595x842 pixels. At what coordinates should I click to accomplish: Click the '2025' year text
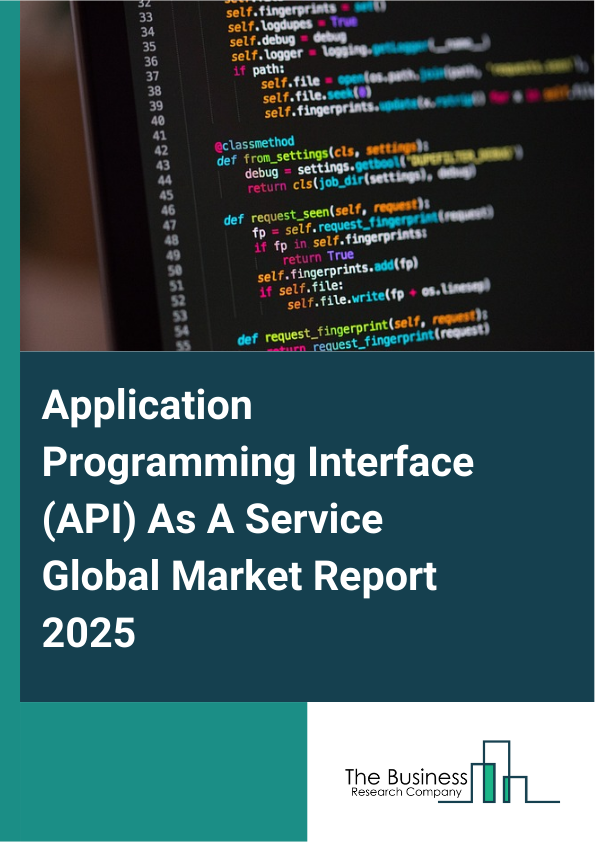pyautogui.click(x=89, y=632)
